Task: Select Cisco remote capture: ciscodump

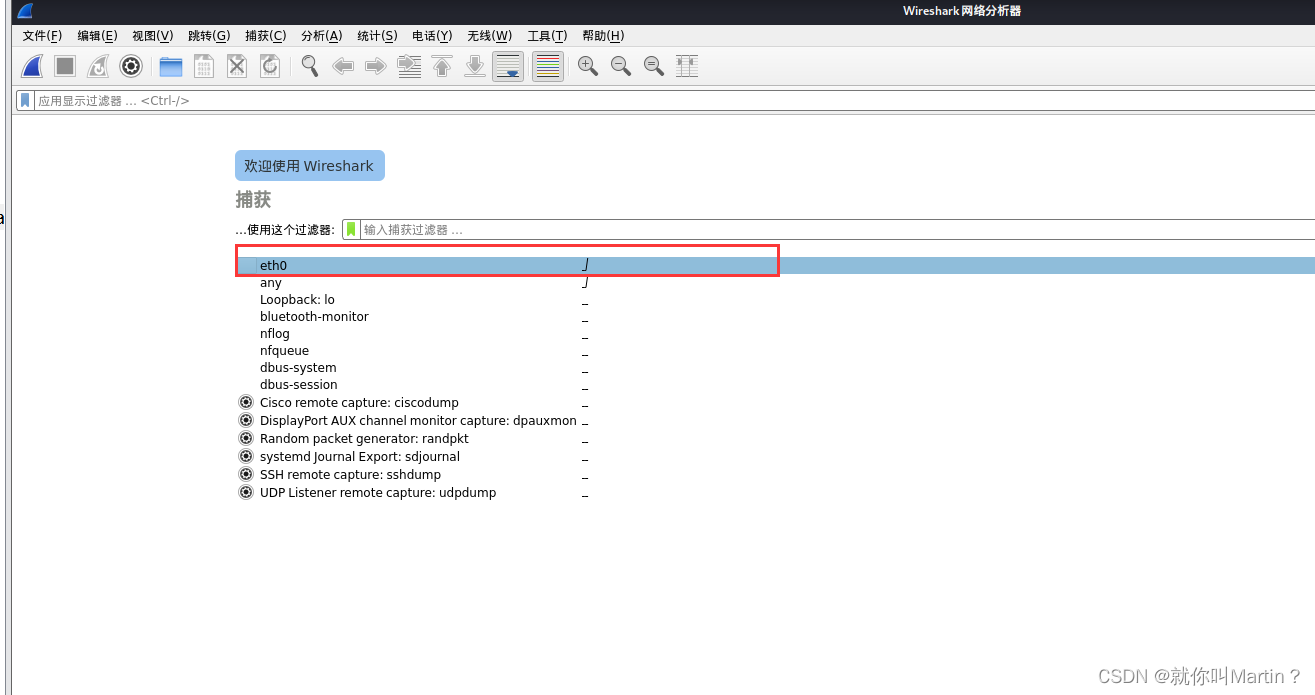Action: pyautogui.click(x=359, y=403)
